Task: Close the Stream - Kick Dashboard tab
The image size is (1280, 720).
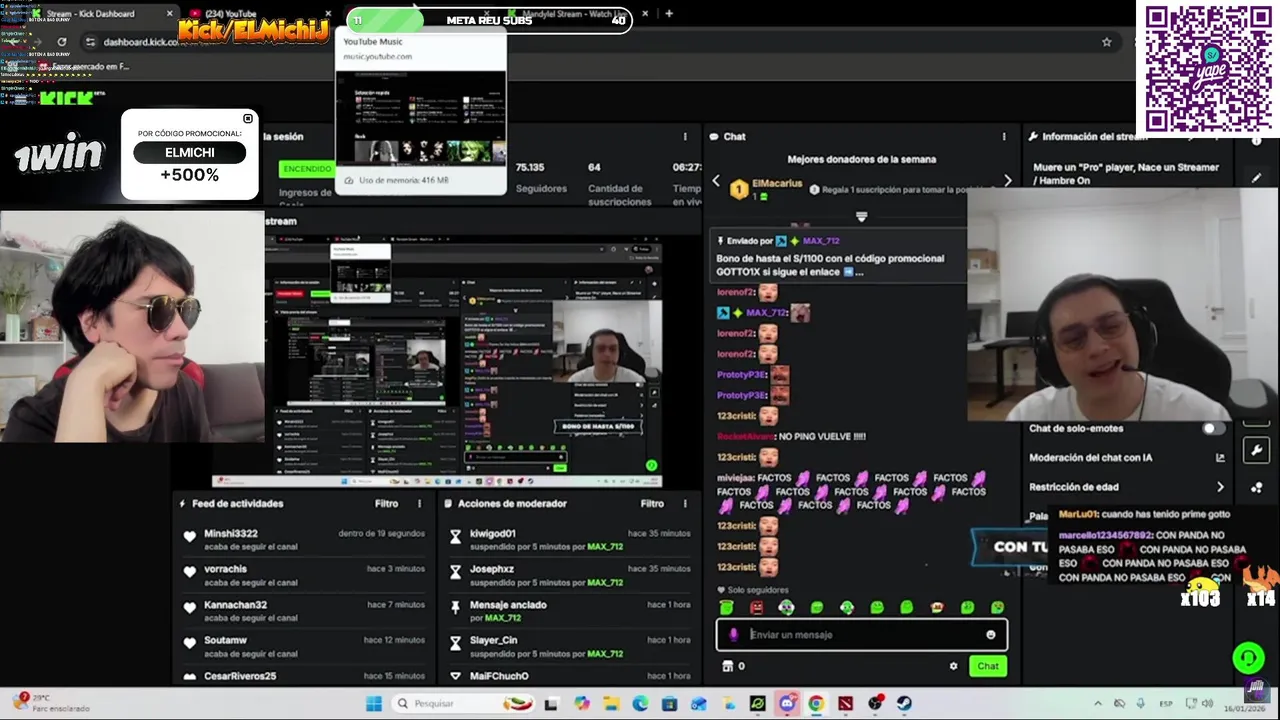Action: (169, 14)
